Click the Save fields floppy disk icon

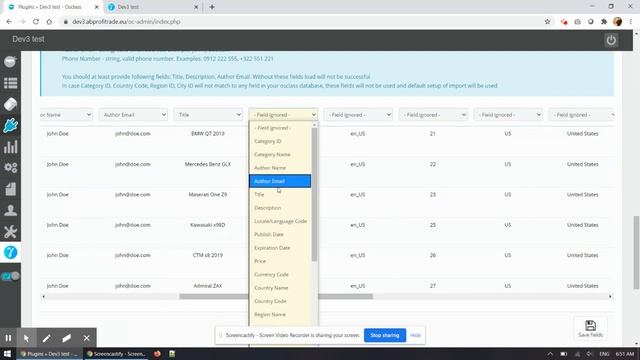(590, 328)
